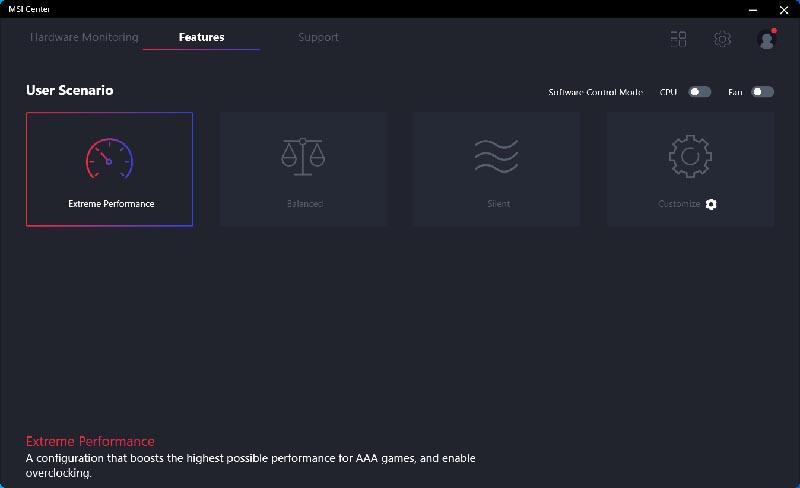The width and height of the screenshot is (800, 488).
Task: Minimize the MSI Center window
Action: [753, 10]
